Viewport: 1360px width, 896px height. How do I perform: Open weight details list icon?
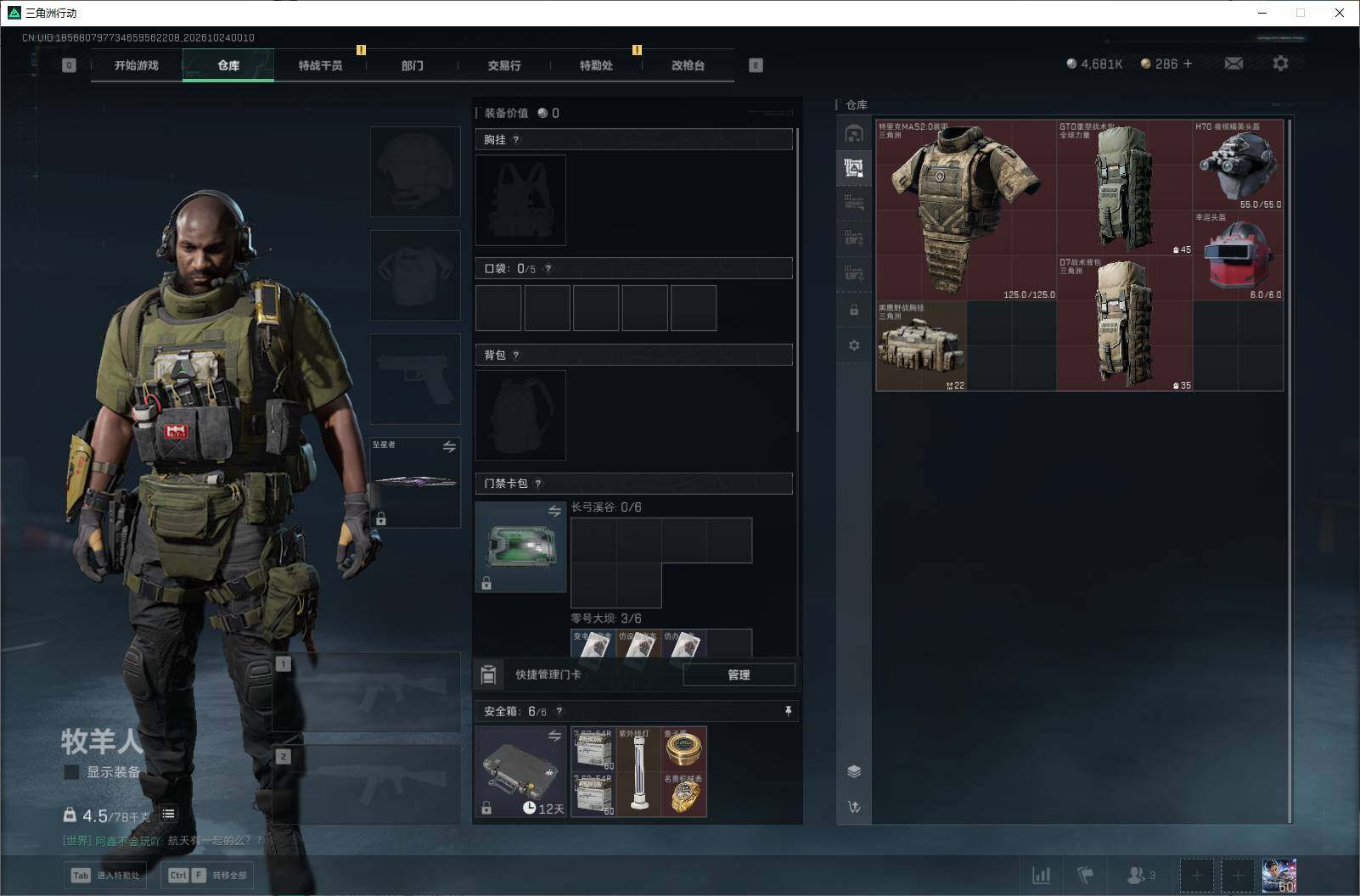[168, 814]
